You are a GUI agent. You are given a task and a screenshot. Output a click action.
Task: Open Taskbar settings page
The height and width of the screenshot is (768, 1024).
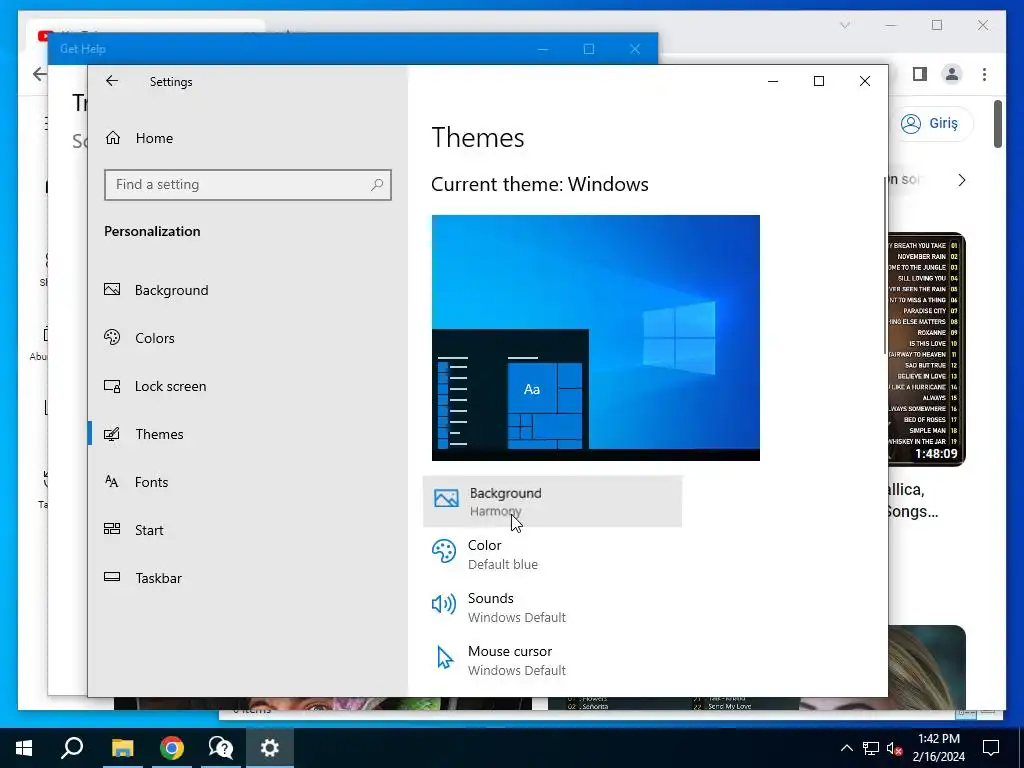tap(158, 578)
